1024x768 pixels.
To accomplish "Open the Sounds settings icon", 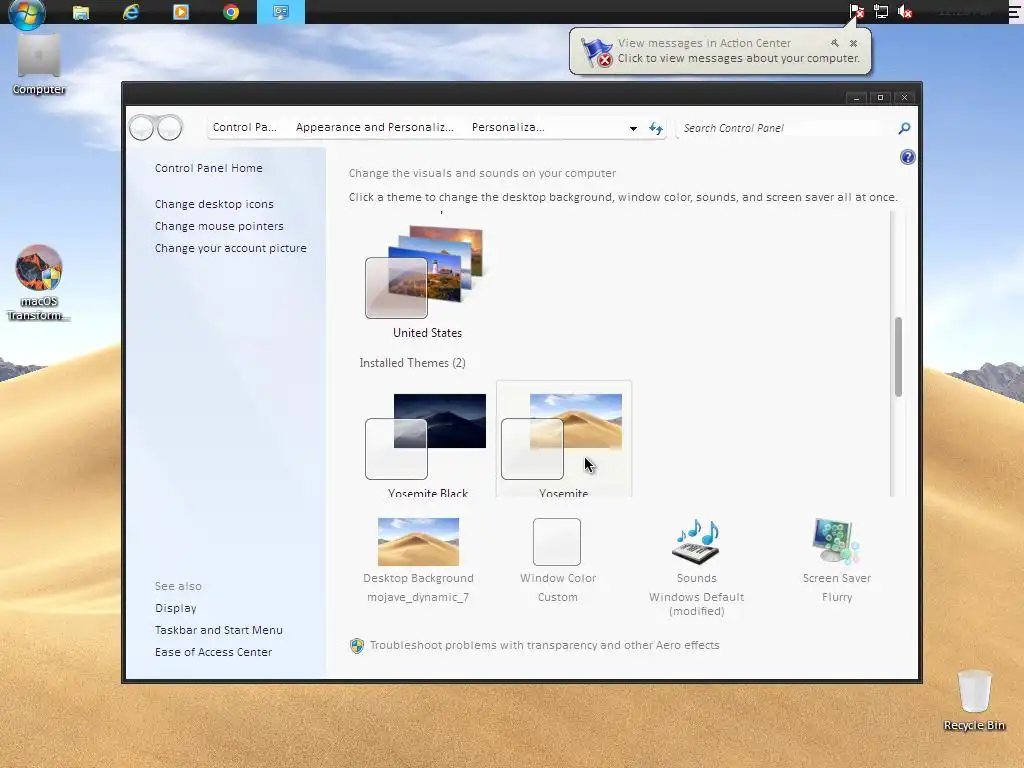I will coord(696,541).
